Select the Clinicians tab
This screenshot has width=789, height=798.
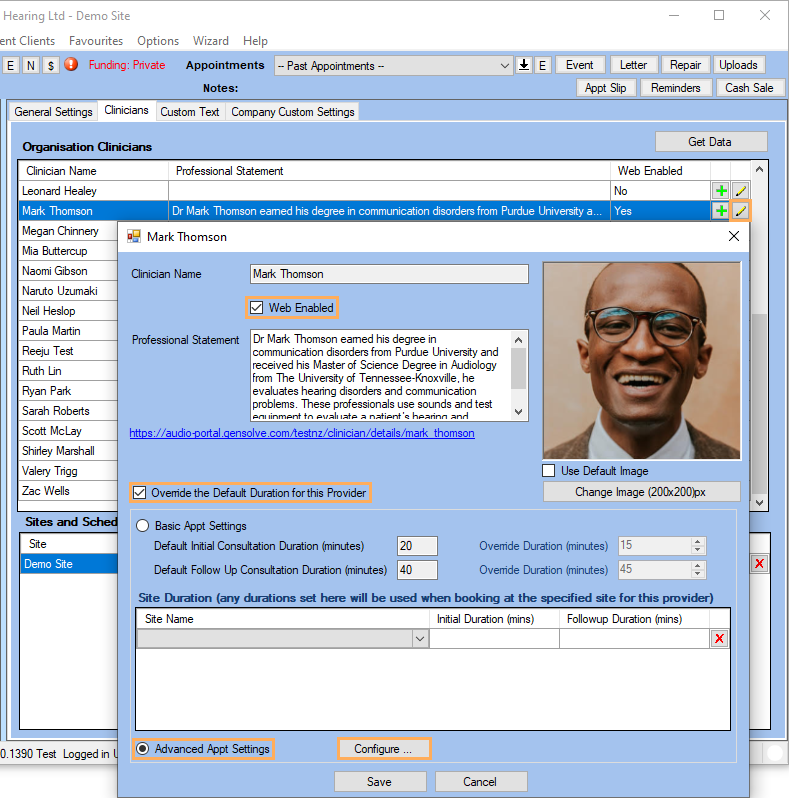(x=126, y=110)
